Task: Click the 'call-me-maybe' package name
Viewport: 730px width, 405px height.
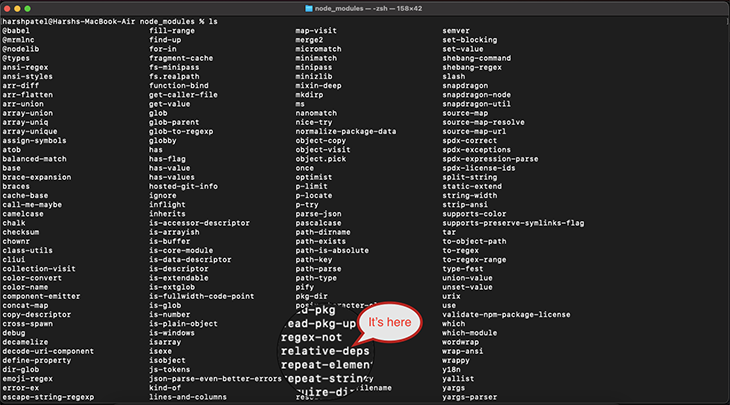Action: [32, 205]
